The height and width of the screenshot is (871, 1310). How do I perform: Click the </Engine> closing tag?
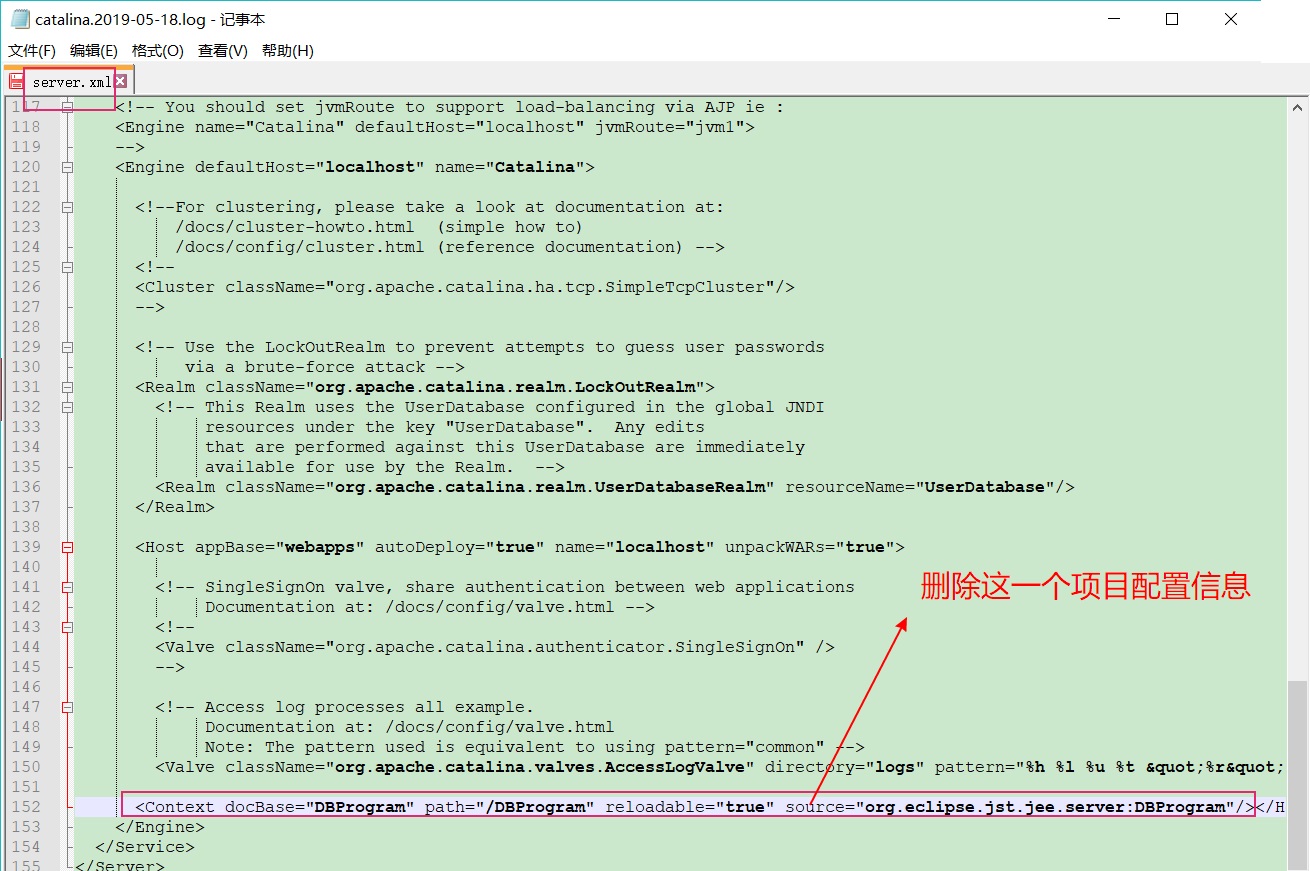coord(160,827)
